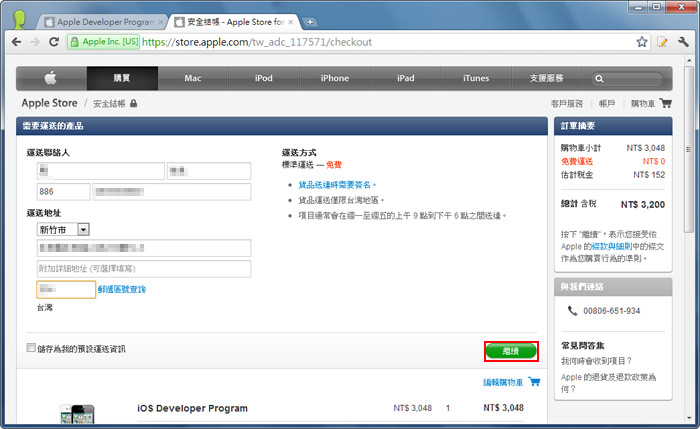Open 貨品送達時需要簽名 link
Viewport: 700px width, 429px height.
tap(335, 184)
